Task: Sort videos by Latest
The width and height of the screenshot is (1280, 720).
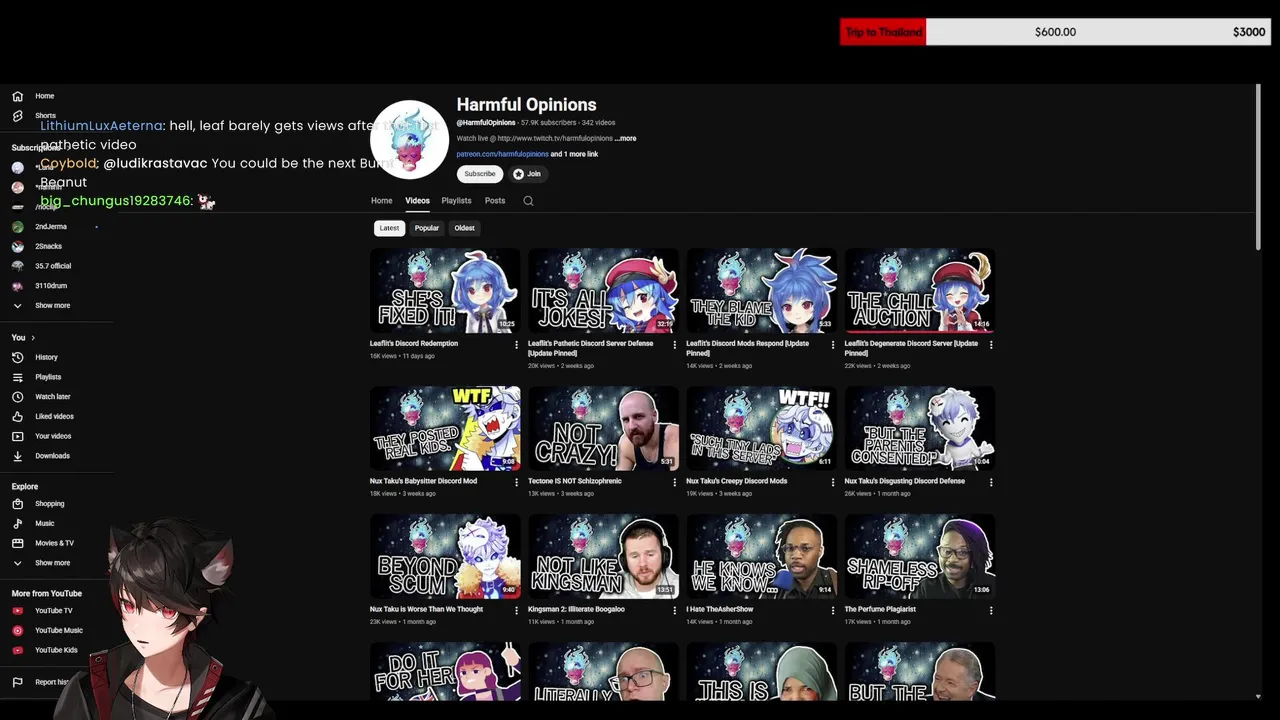Action: click(x=389, y=228)
